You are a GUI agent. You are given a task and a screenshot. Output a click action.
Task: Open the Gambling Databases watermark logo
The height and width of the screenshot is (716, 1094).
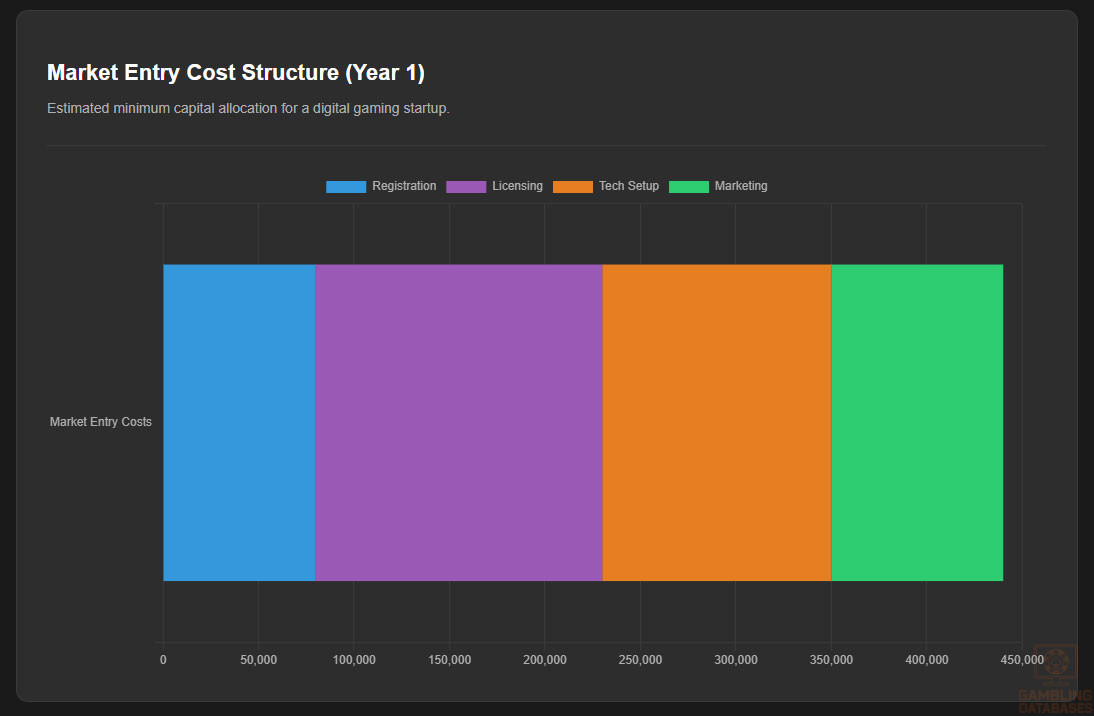tap(1055, 680)
